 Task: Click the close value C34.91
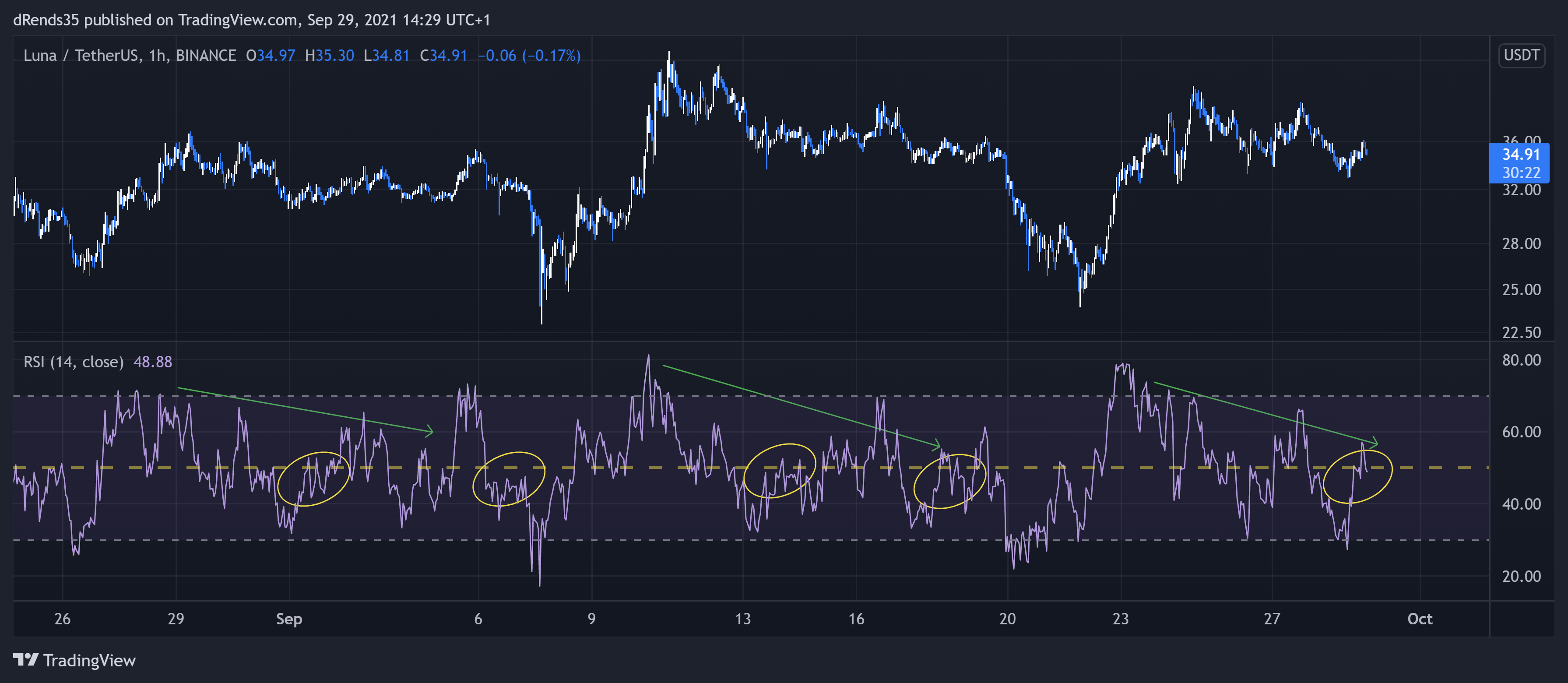click(444, 56)
